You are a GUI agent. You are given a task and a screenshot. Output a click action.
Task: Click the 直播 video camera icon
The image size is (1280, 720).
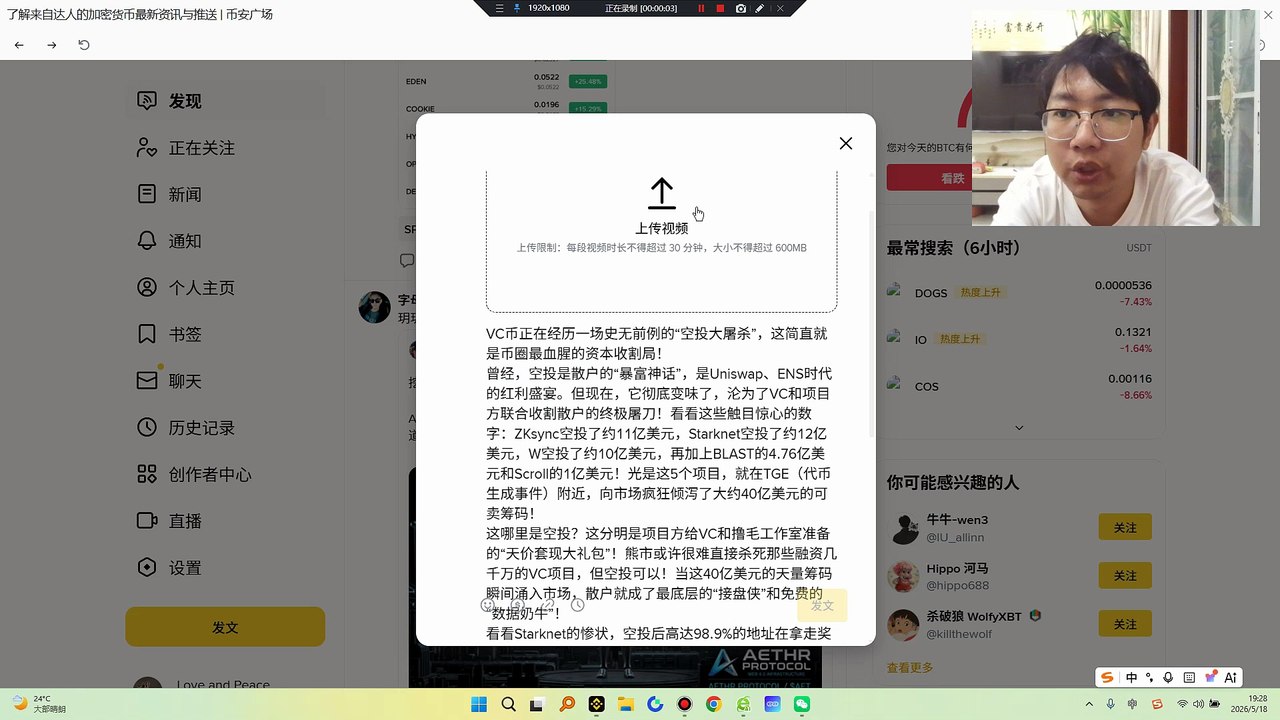click(x=147, y=521)
